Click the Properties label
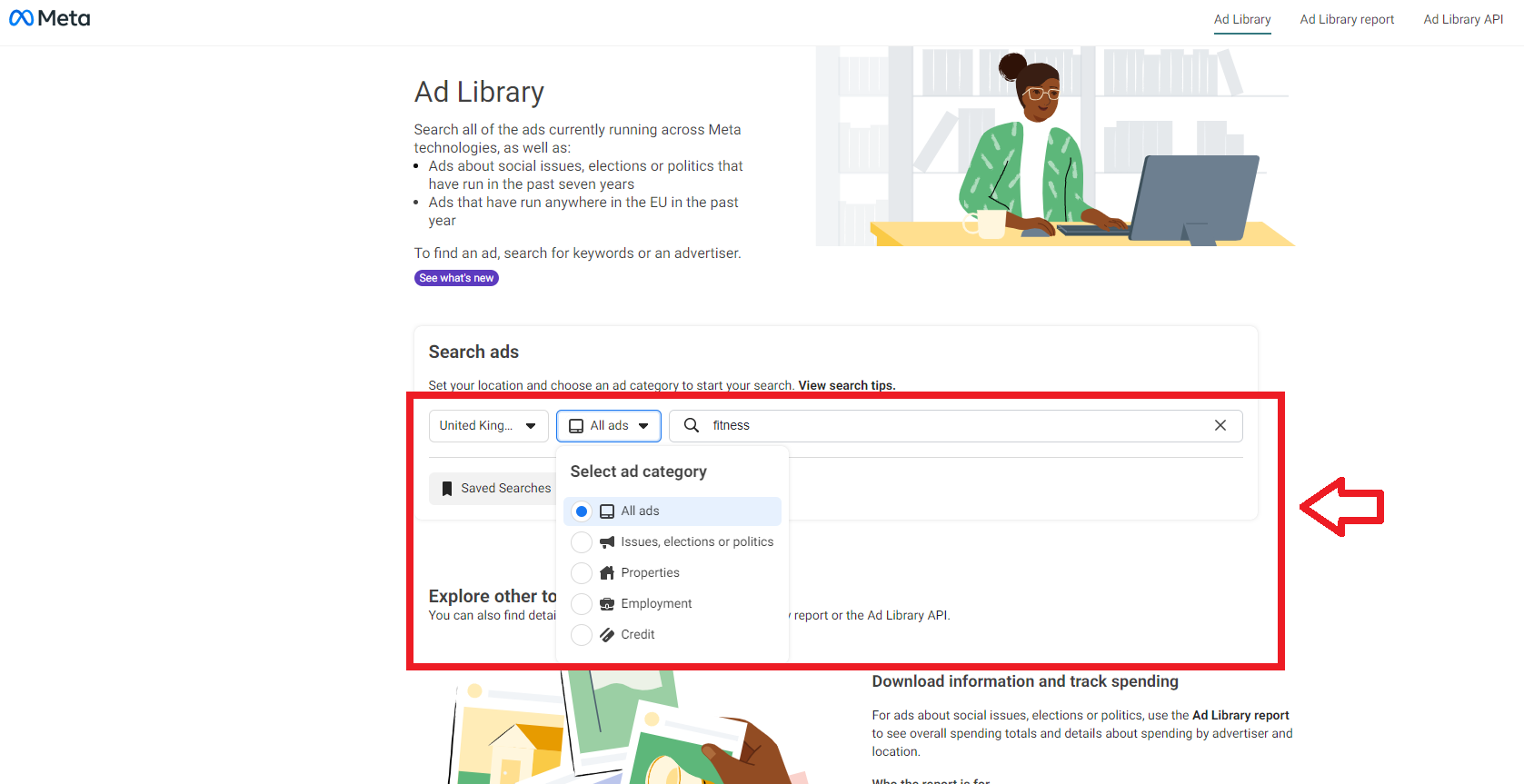Image resolution: width=1524 pixels, height=784 pixels. 650,573
